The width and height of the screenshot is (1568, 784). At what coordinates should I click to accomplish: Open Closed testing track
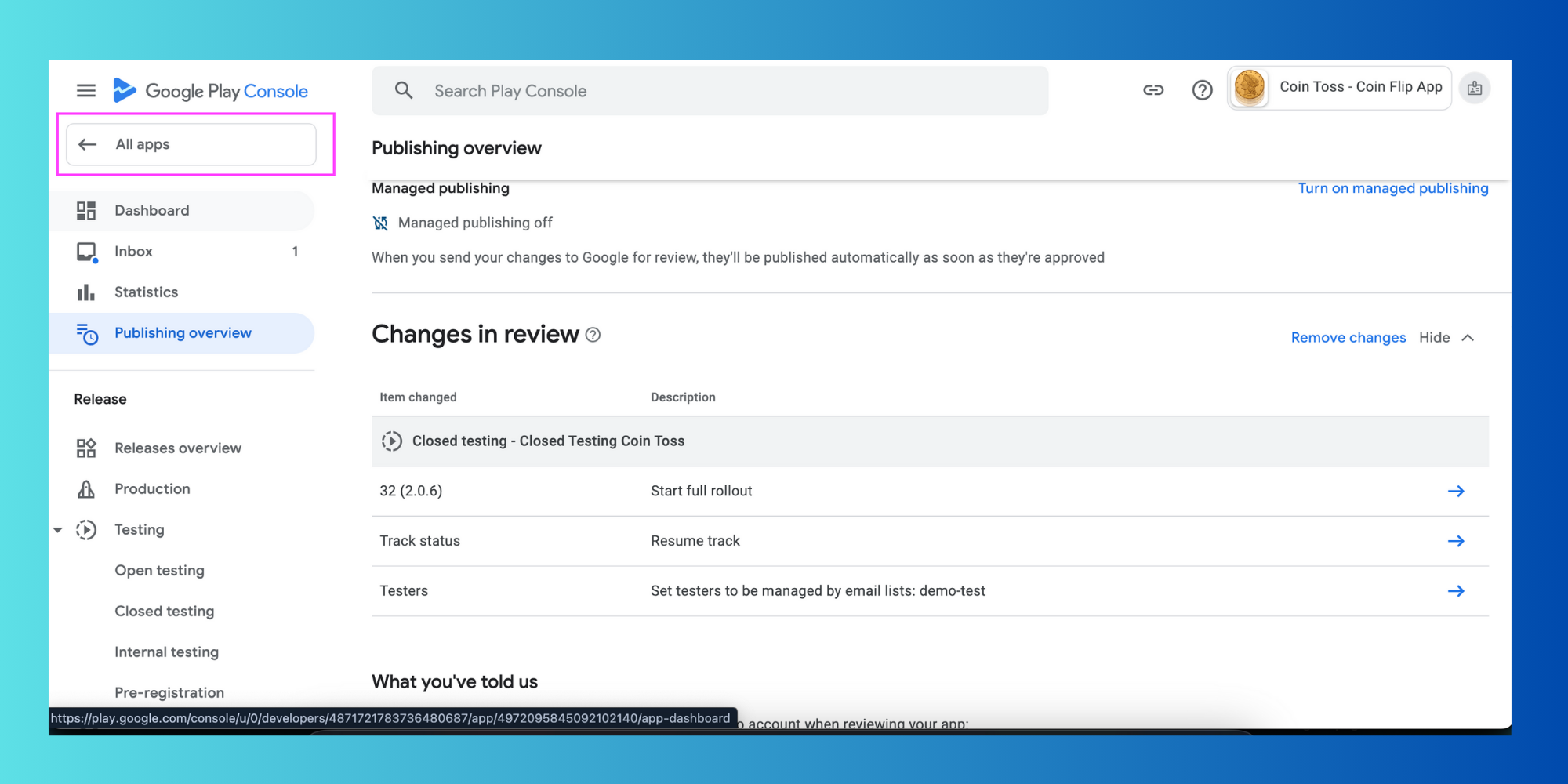pyautogui.click(x=164, y=612)
